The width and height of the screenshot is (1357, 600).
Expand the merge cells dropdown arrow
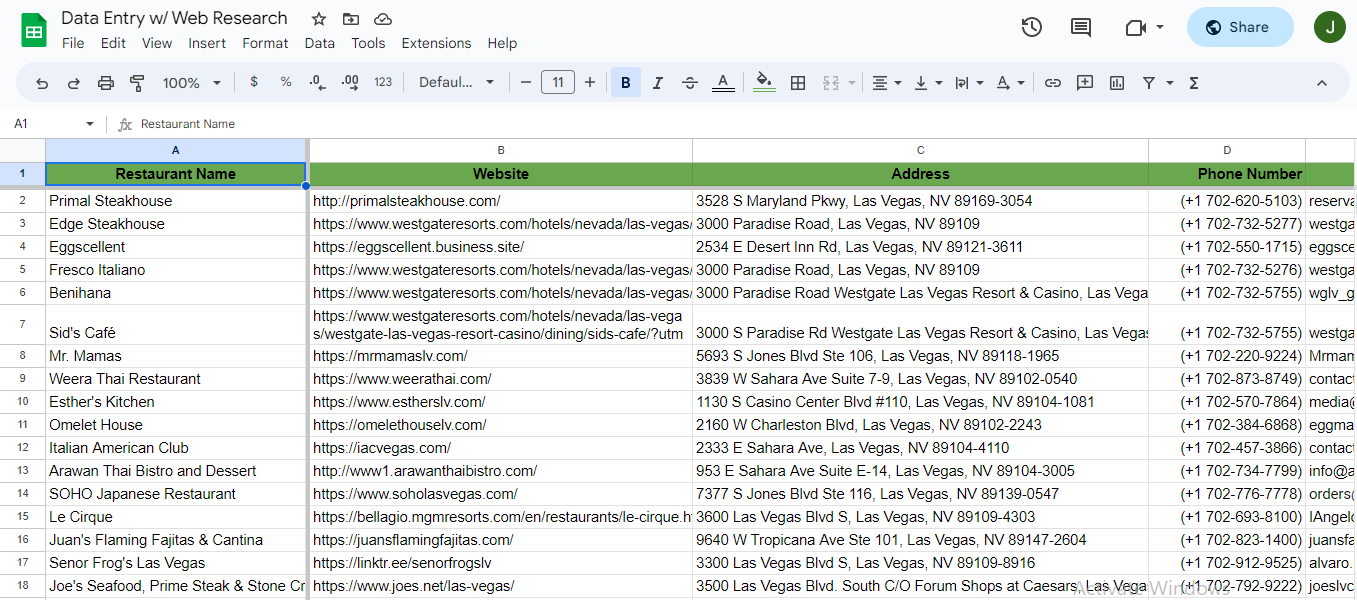click(x=851, y=82)
